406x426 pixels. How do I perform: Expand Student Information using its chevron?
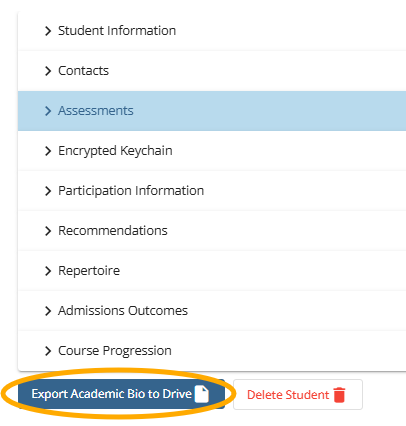tap(48, 31)
